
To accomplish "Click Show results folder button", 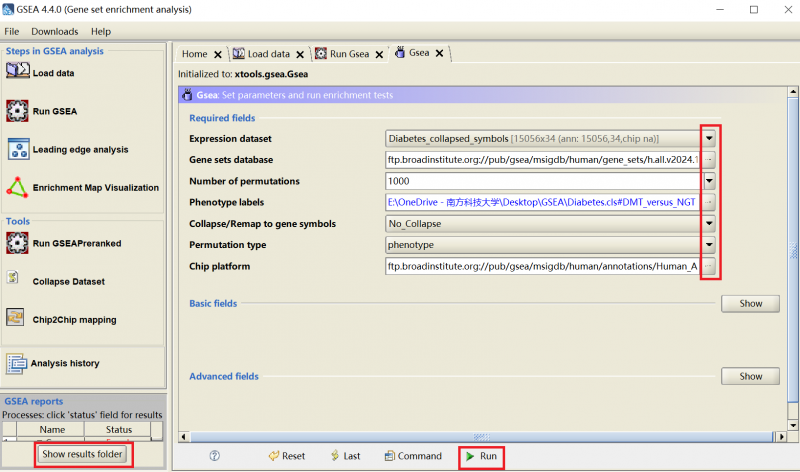I will click(83, 455).
